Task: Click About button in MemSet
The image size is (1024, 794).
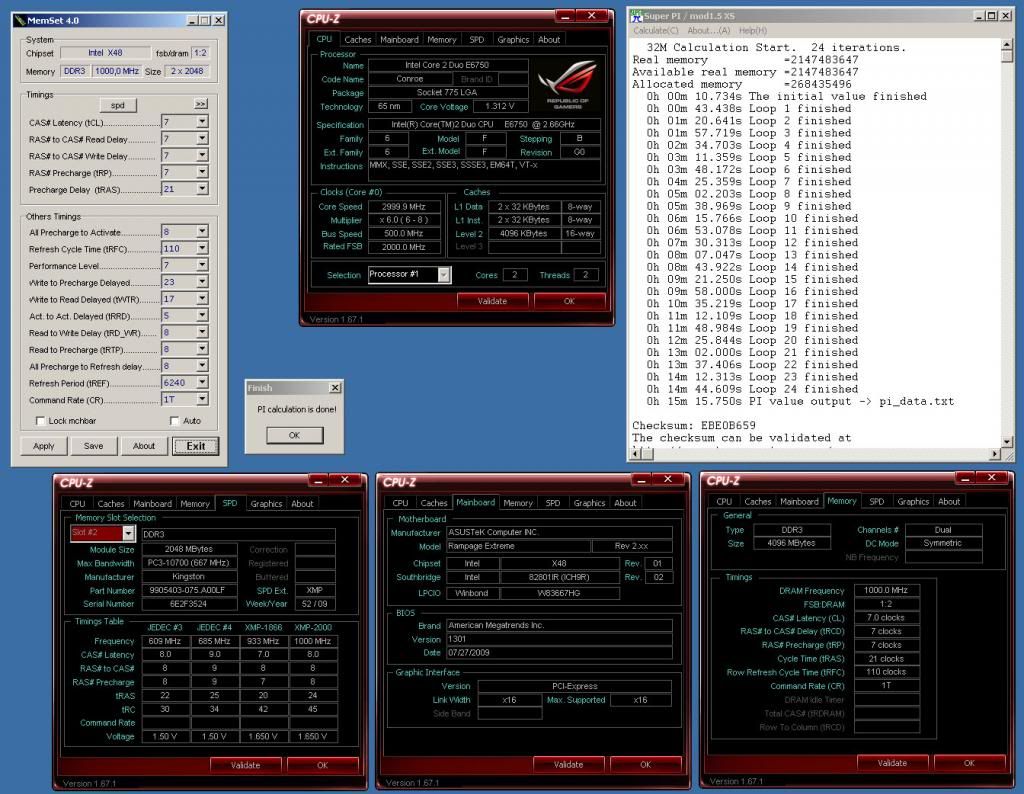Action: pyautogui.click(x=144, y=446)
